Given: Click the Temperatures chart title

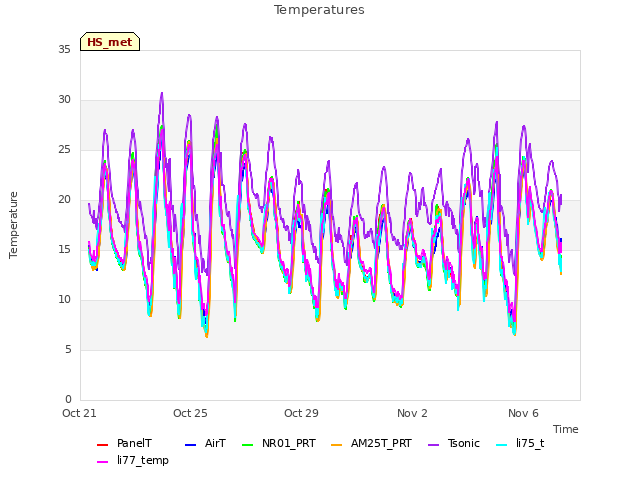Looking at the screenshot, I should pos(319,10).
